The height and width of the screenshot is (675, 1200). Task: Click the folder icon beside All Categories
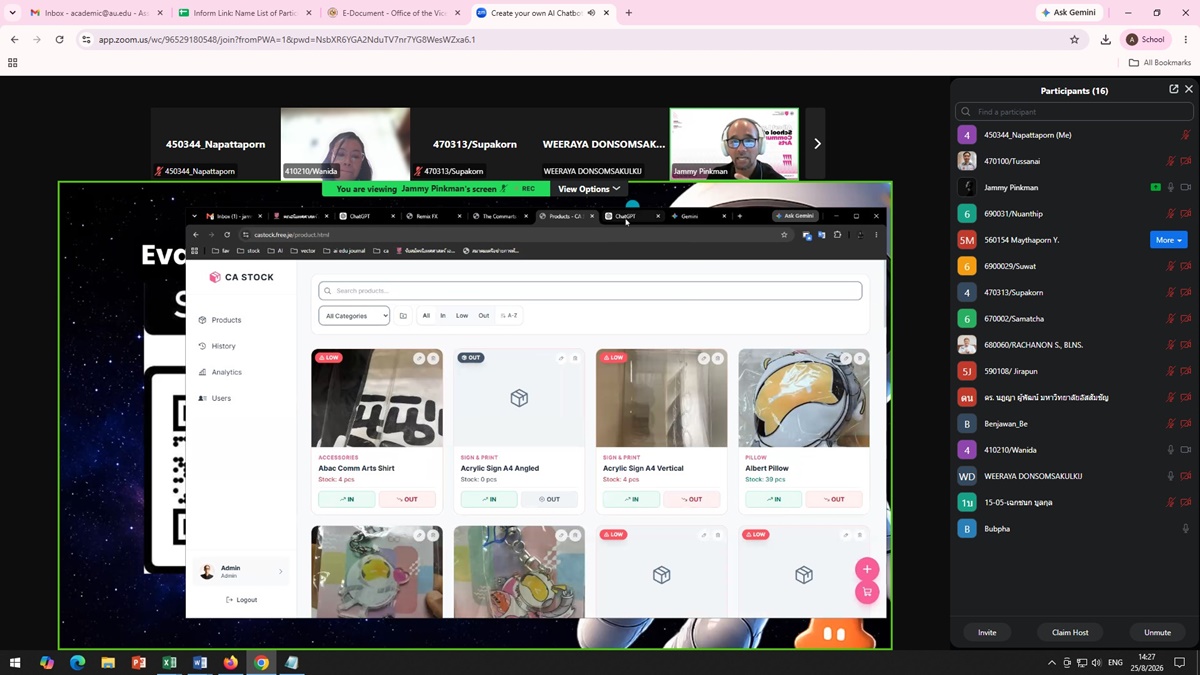point(403,316)
